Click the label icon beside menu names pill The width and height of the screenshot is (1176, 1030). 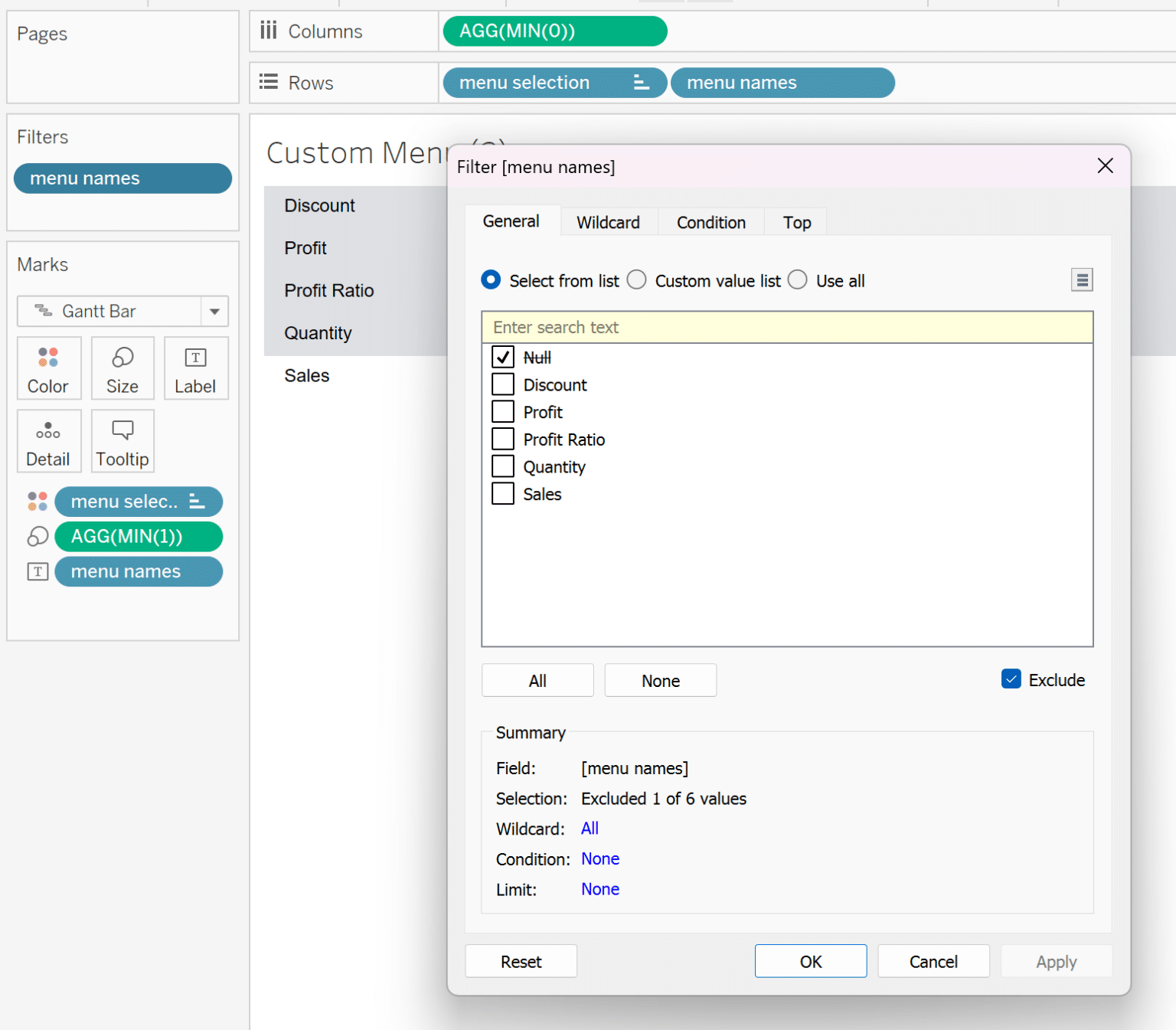click(x=38, y=571)
